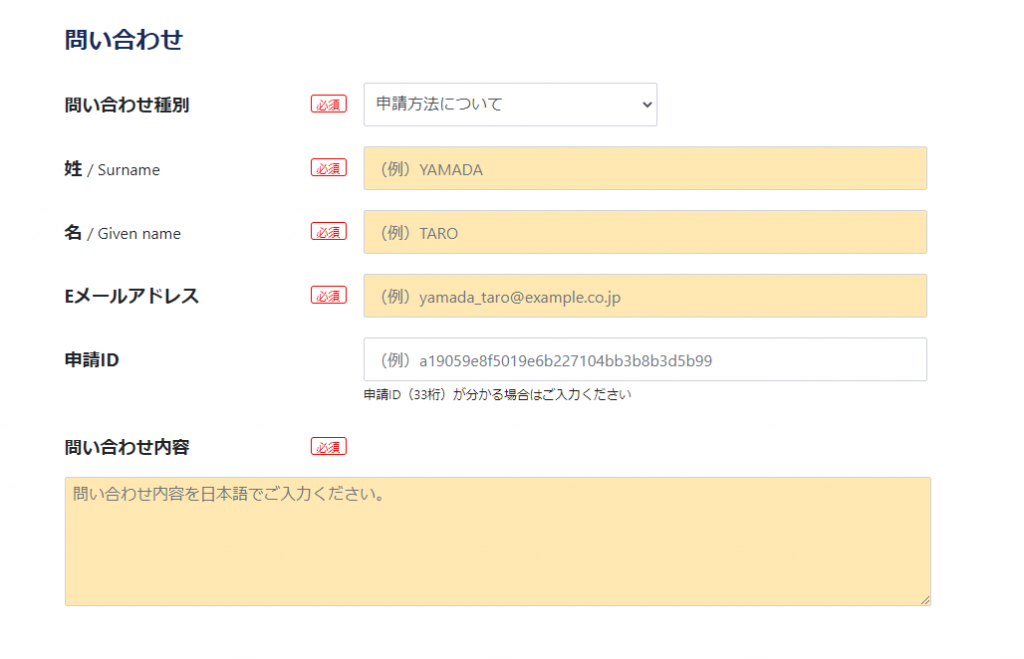Screen dimensions: 1024x659
Task: Click the 申請ID input field
Action: point(645,359)
